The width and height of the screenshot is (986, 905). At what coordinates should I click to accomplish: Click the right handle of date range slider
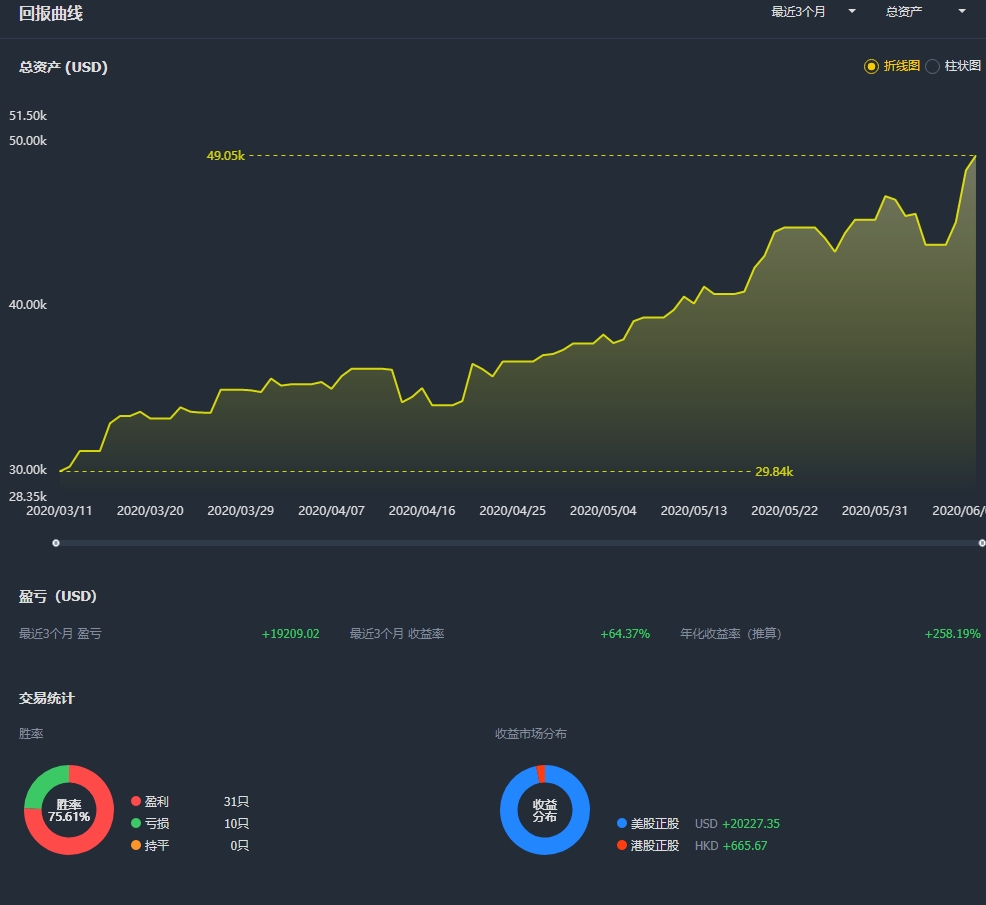(x=982, y=543)
